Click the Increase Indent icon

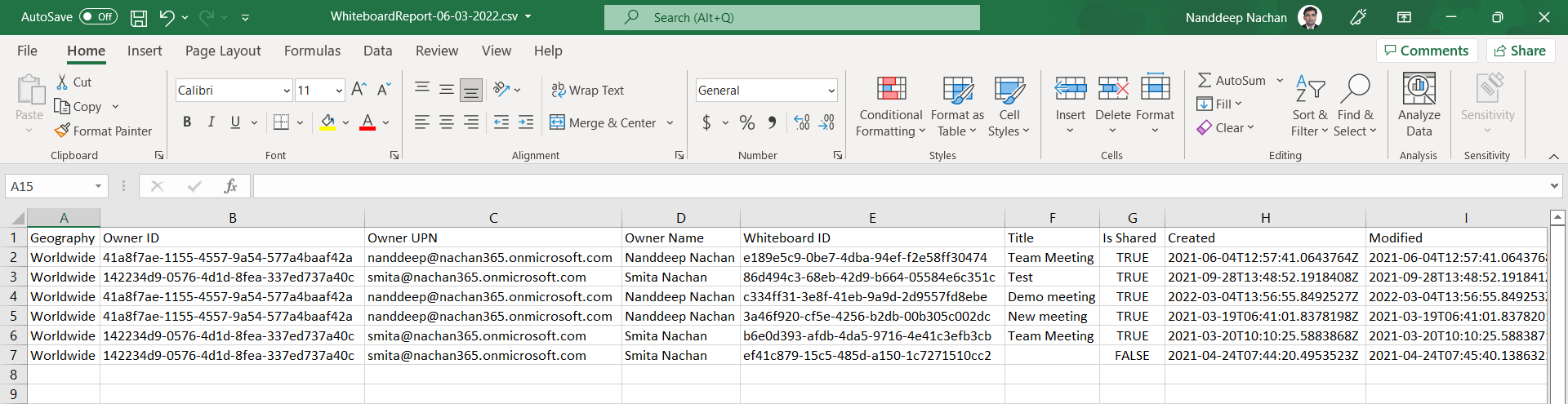pos(526,122)
